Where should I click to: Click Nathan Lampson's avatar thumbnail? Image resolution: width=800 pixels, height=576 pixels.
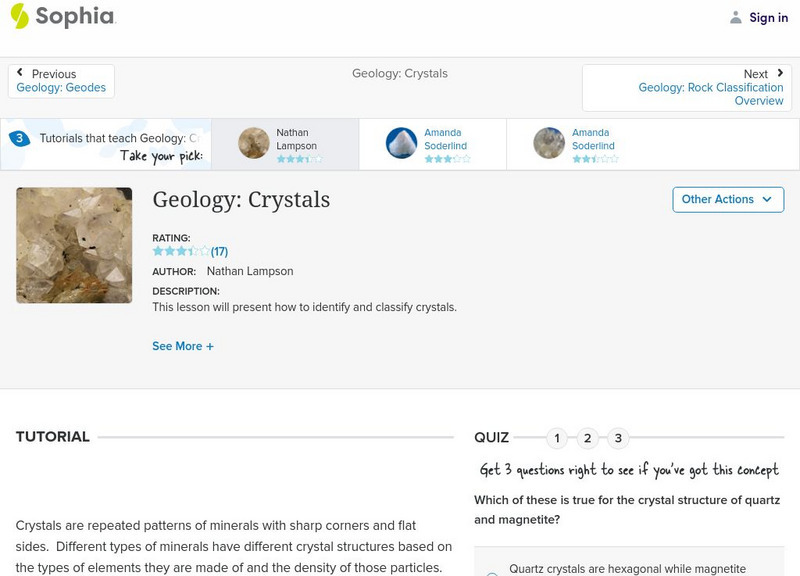(254, 143)
